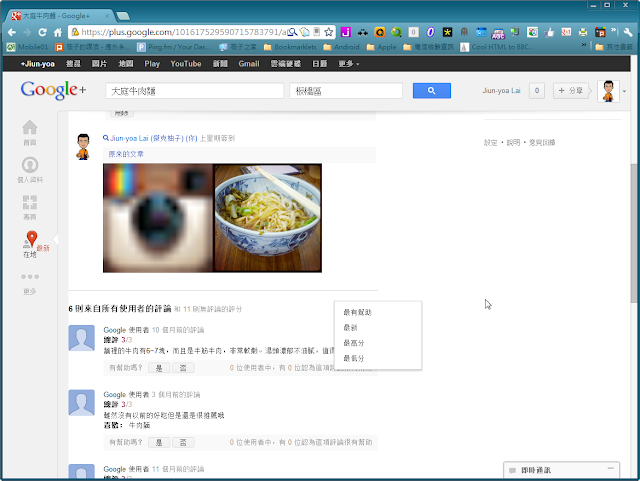Screen dimensions: 640x481
Task: Click the browser address bar URL
Action: (184, 32)
